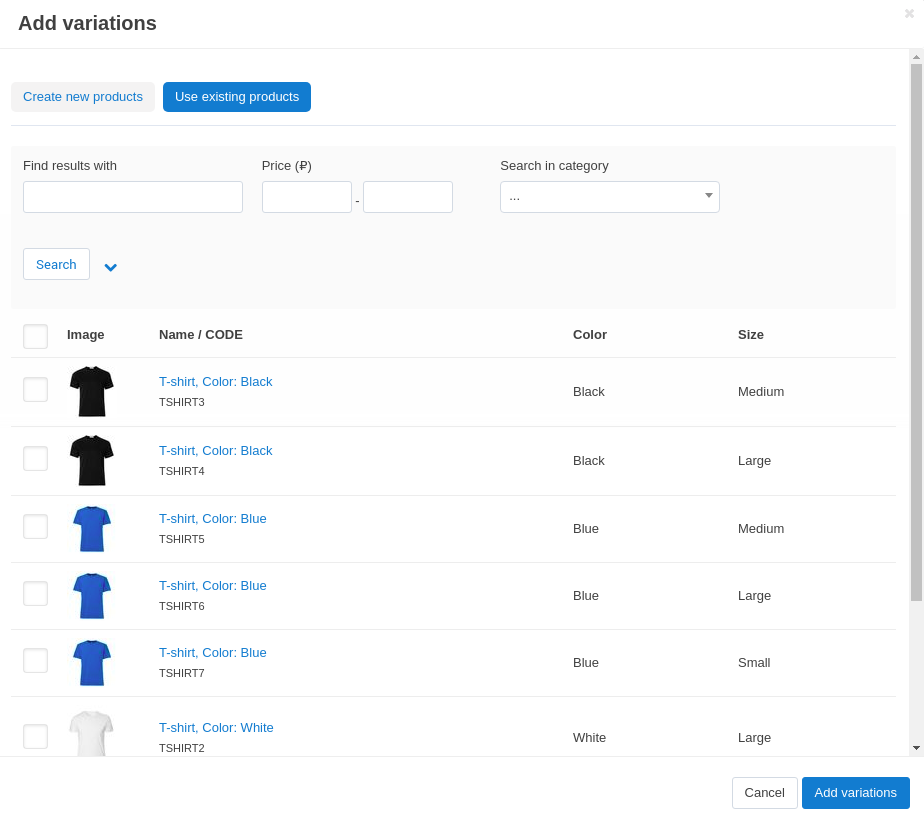Viewport: 924px width, 825px height.
Task: Open T-shirt, Color: White link
Action: [x=216, y=728]
